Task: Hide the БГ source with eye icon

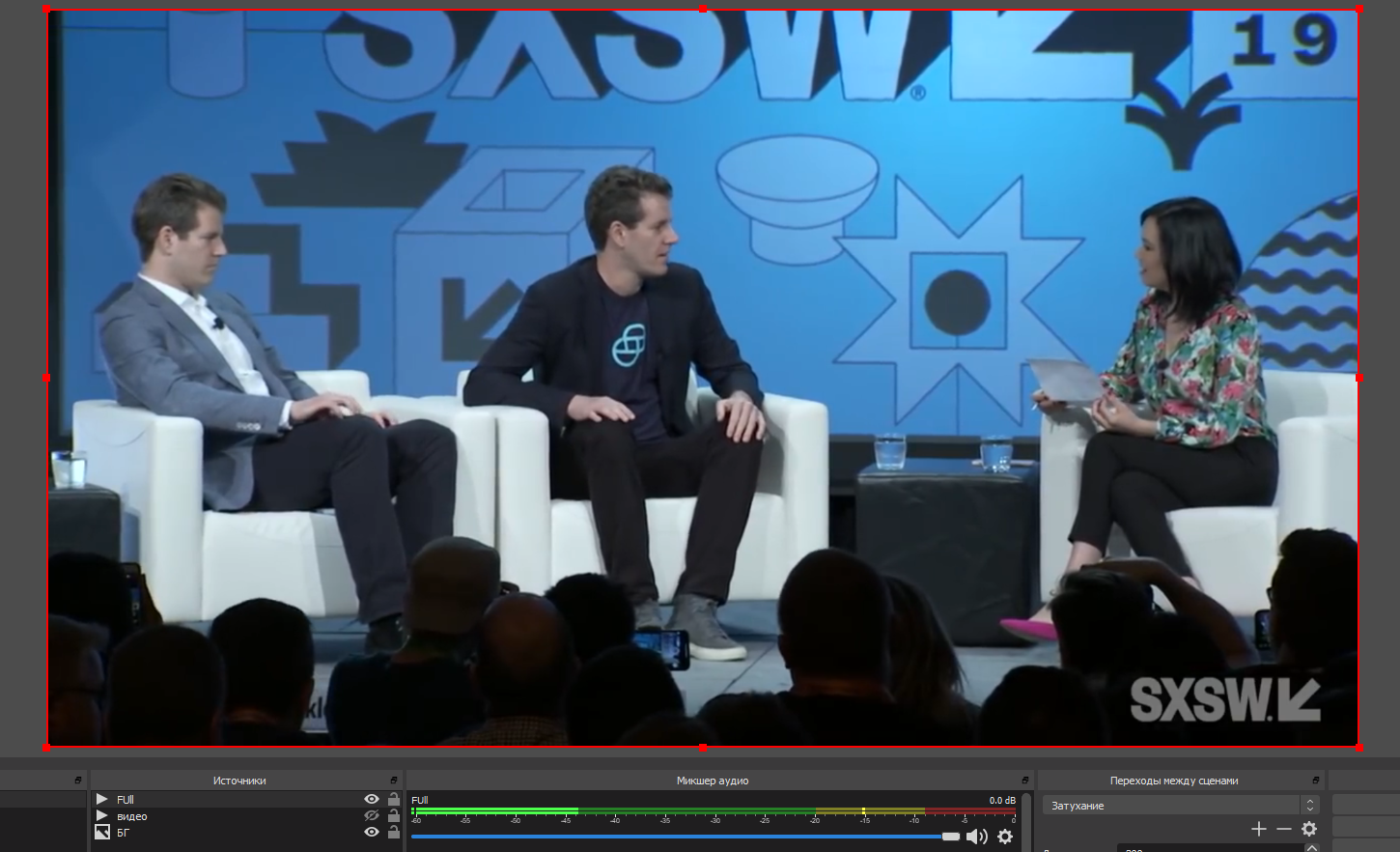Action: coord(372,832)
